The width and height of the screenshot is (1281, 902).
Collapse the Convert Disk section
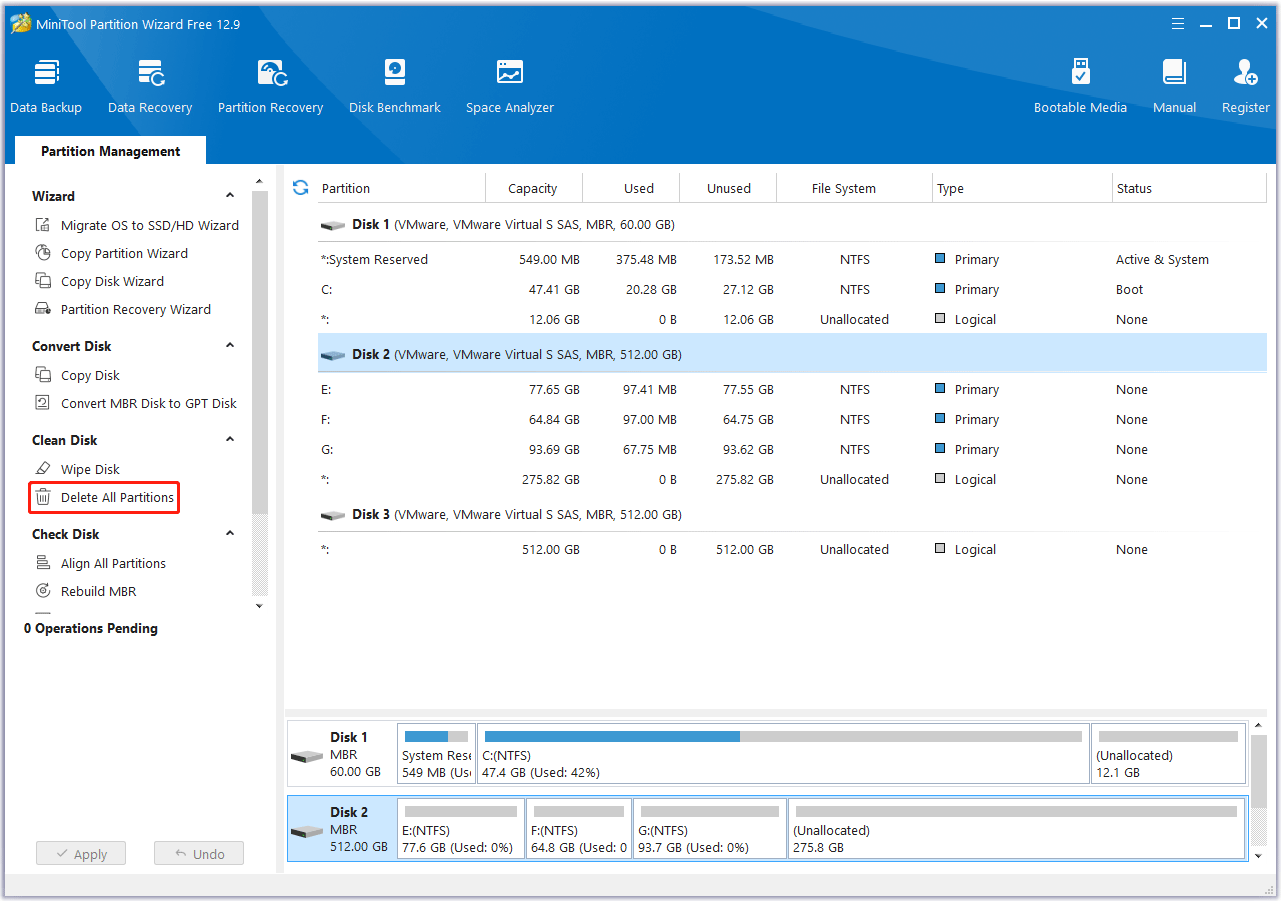point(230,346)
